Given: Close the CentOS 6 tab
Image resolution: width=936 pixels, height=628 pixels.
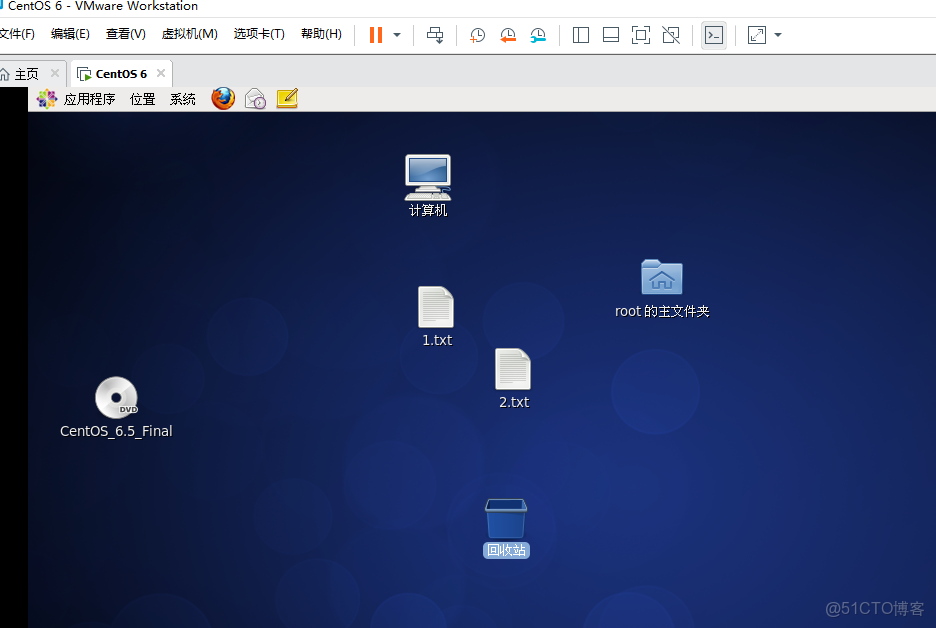Looking at the screenshot, I should pyautogui.click(x=161, y=73).
